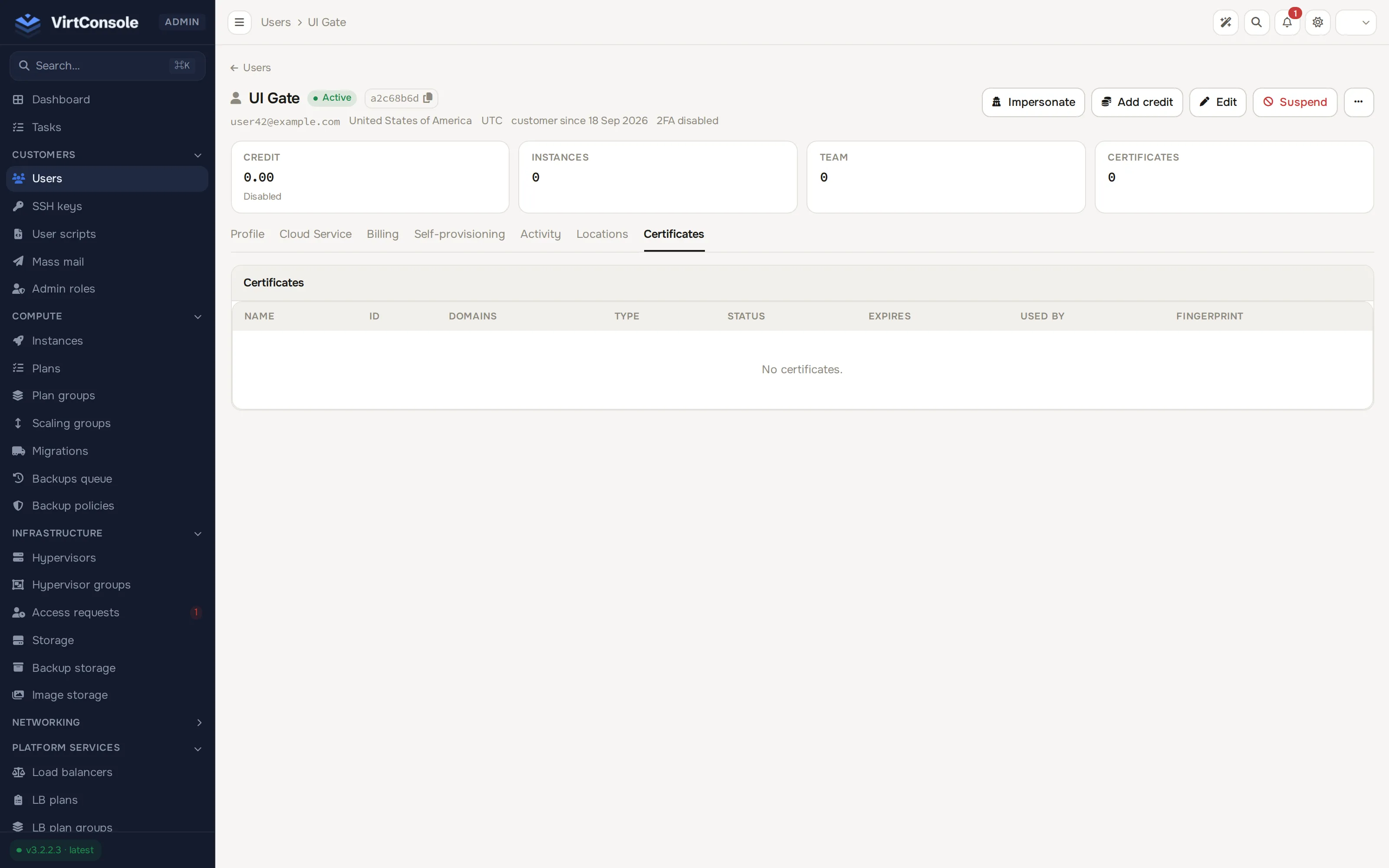Open Access requests page

(x=107, y=612)
